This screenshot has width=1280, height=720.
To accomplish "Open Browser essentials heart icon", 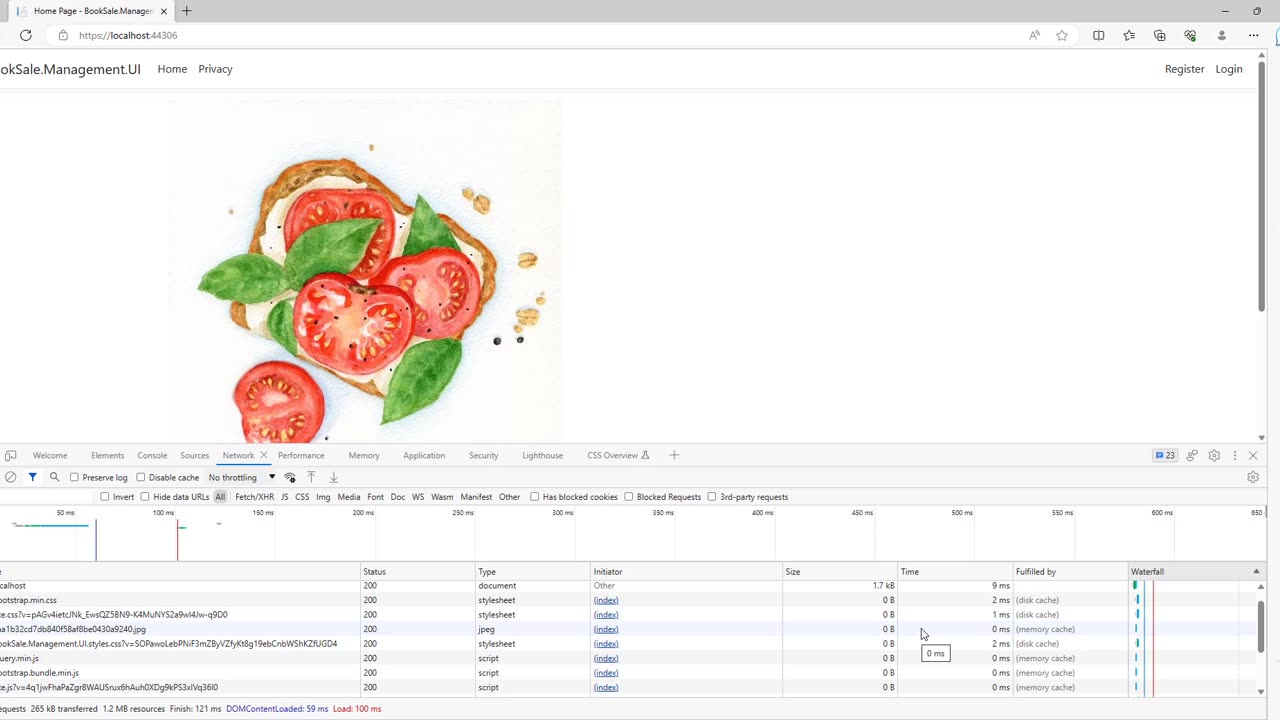I will (1190, 35).
